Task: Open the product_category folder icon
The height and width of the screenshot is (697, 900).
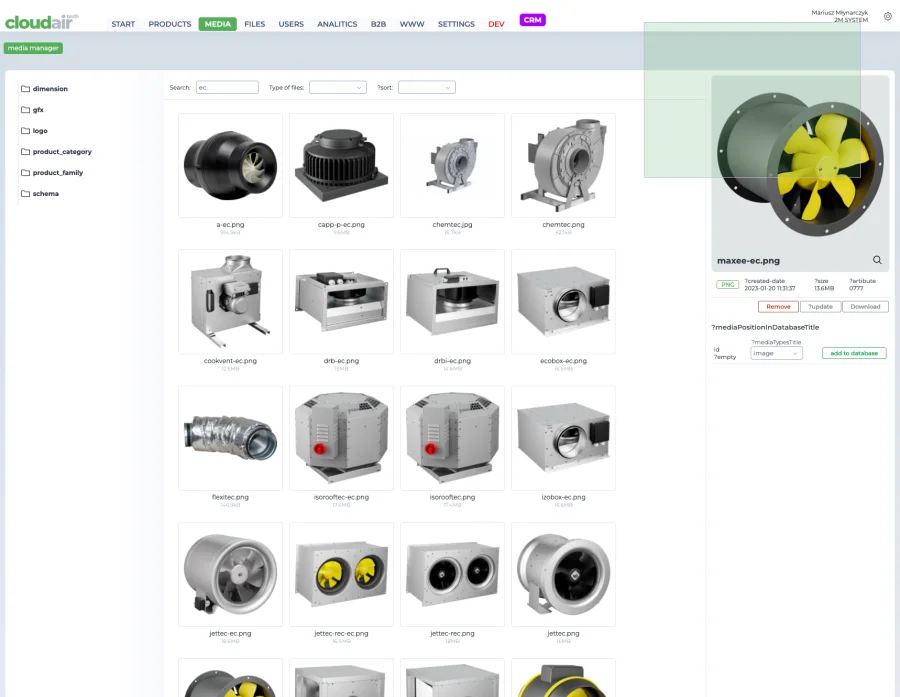Action: [25, 152]
